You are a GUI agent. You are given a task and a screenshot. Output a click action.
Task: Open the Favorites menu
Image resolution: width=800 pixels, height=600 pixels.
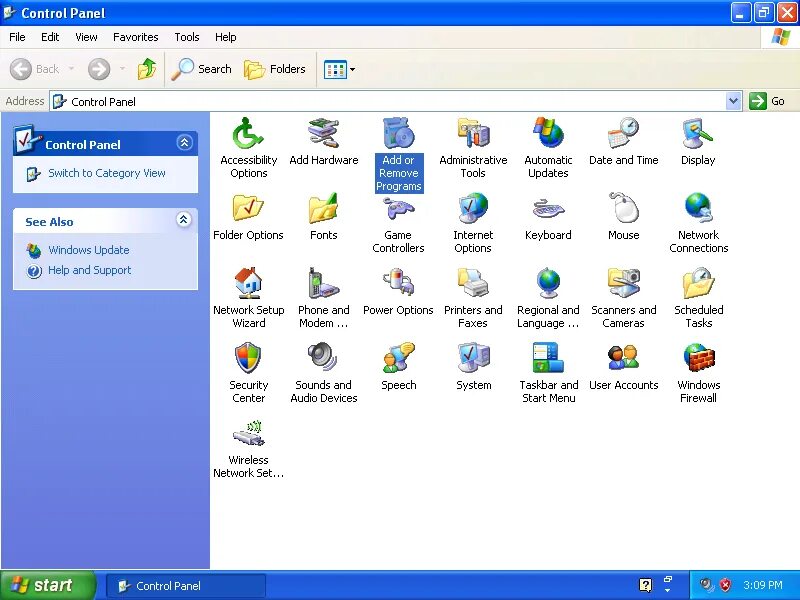(x=136, y=37)
